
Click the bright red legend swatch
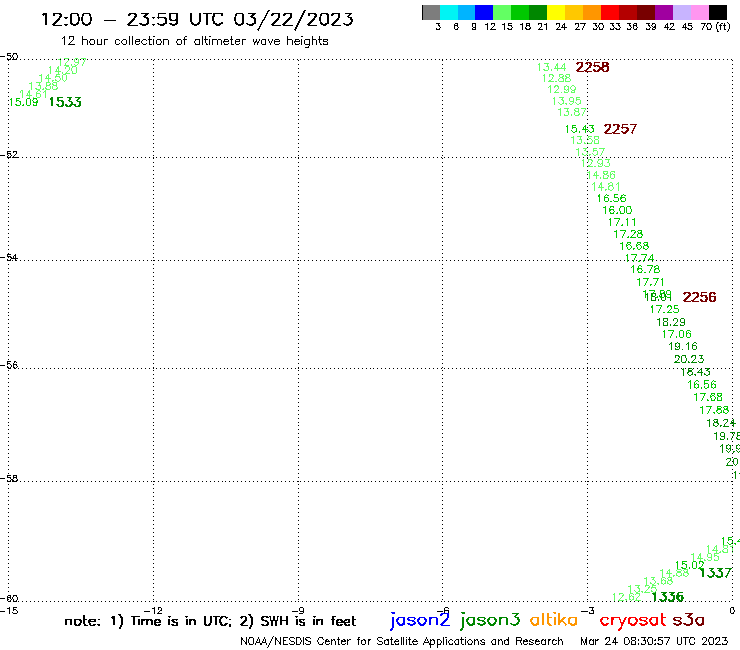point(610,13)
